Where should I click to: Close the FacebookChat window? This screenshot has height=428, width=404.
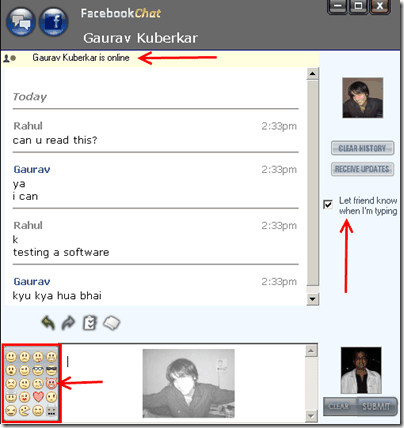tap(379, 6)
